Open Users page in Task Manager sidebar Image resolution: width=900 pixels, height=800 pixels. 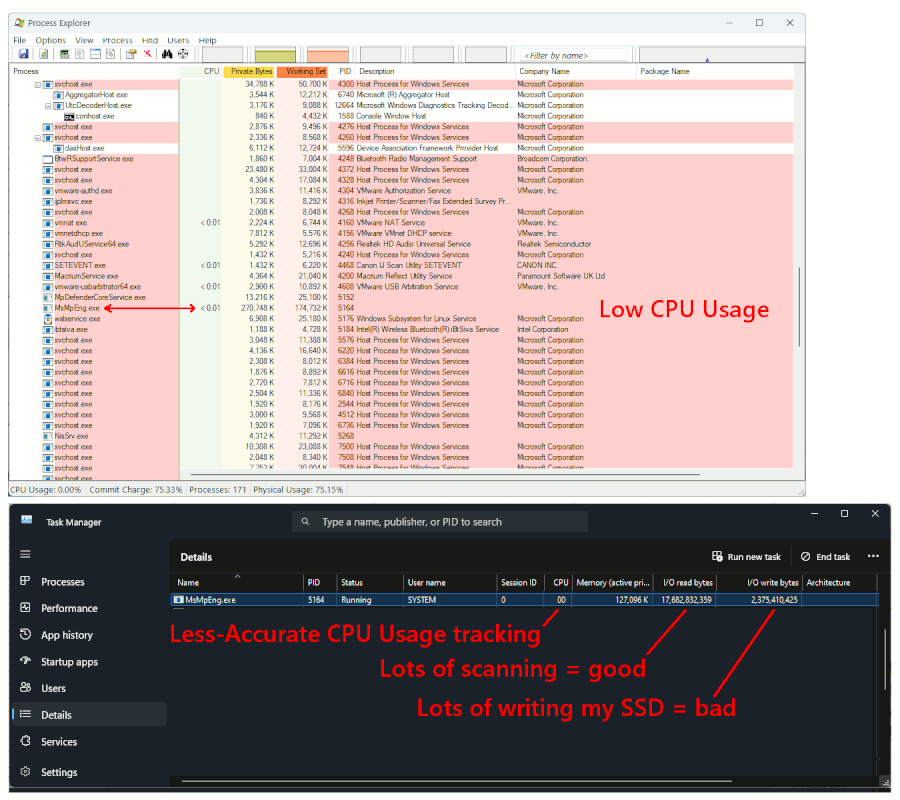[x=90, y=688]
